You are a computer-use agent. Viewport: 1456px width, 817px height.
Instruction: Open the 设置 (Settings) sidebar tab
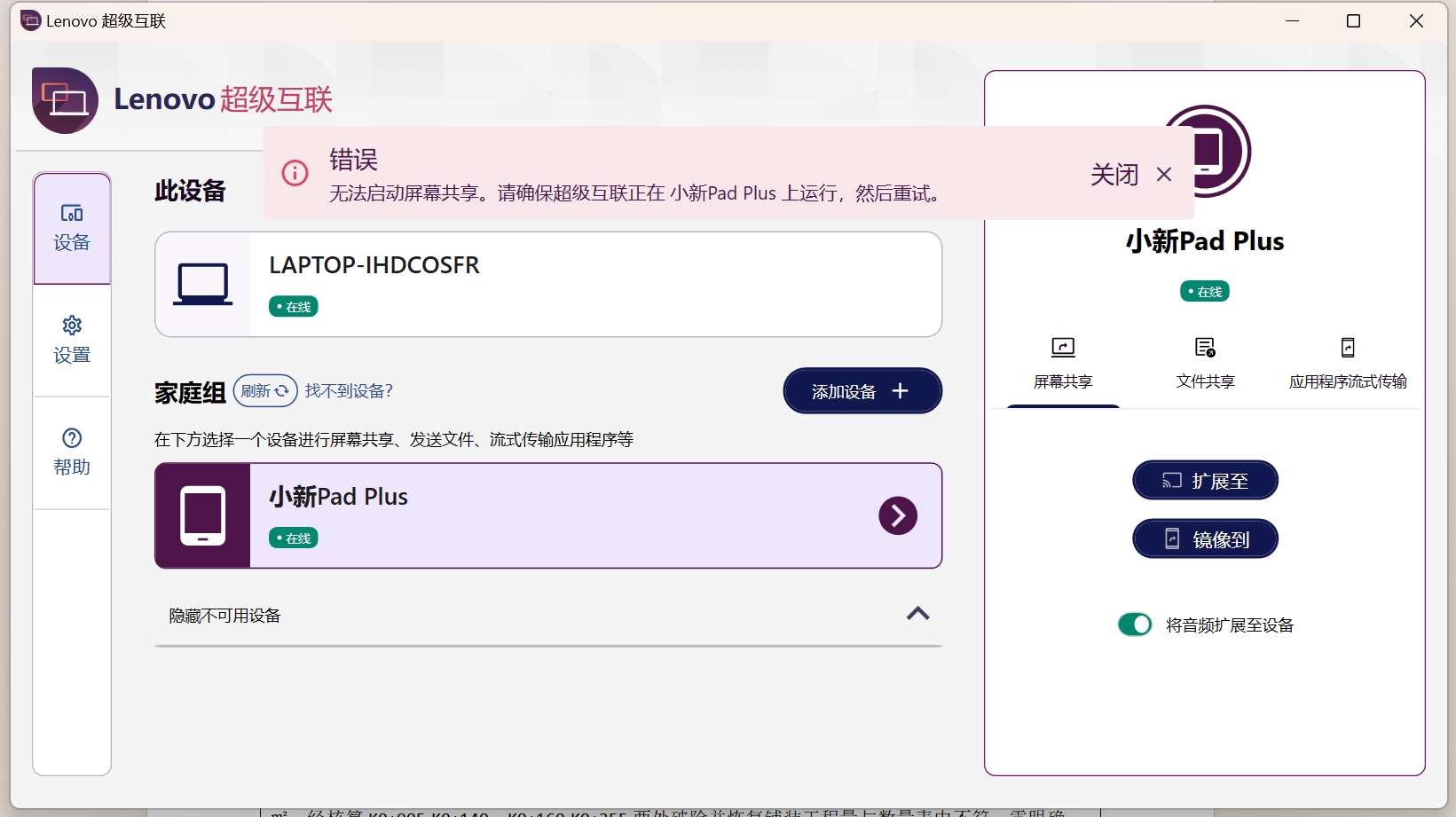coord(72,341)
